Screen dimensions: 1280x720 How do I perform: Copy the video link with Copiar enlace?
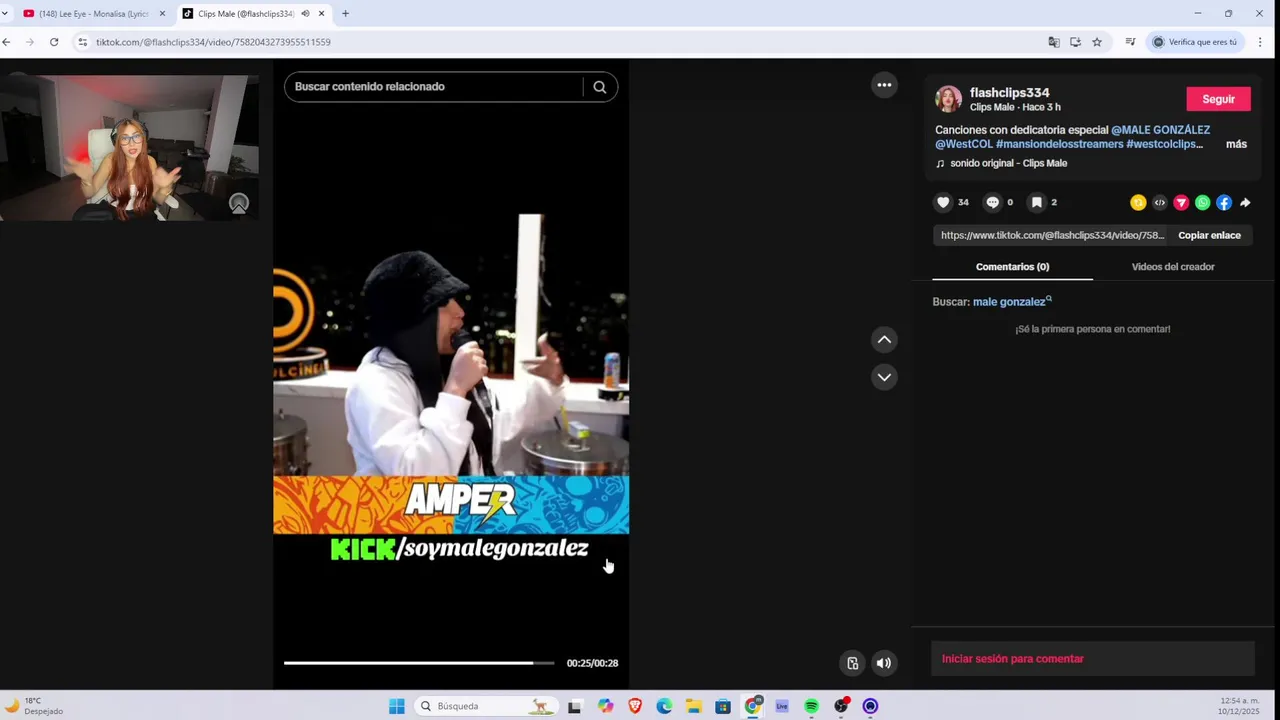[1209, 235]
